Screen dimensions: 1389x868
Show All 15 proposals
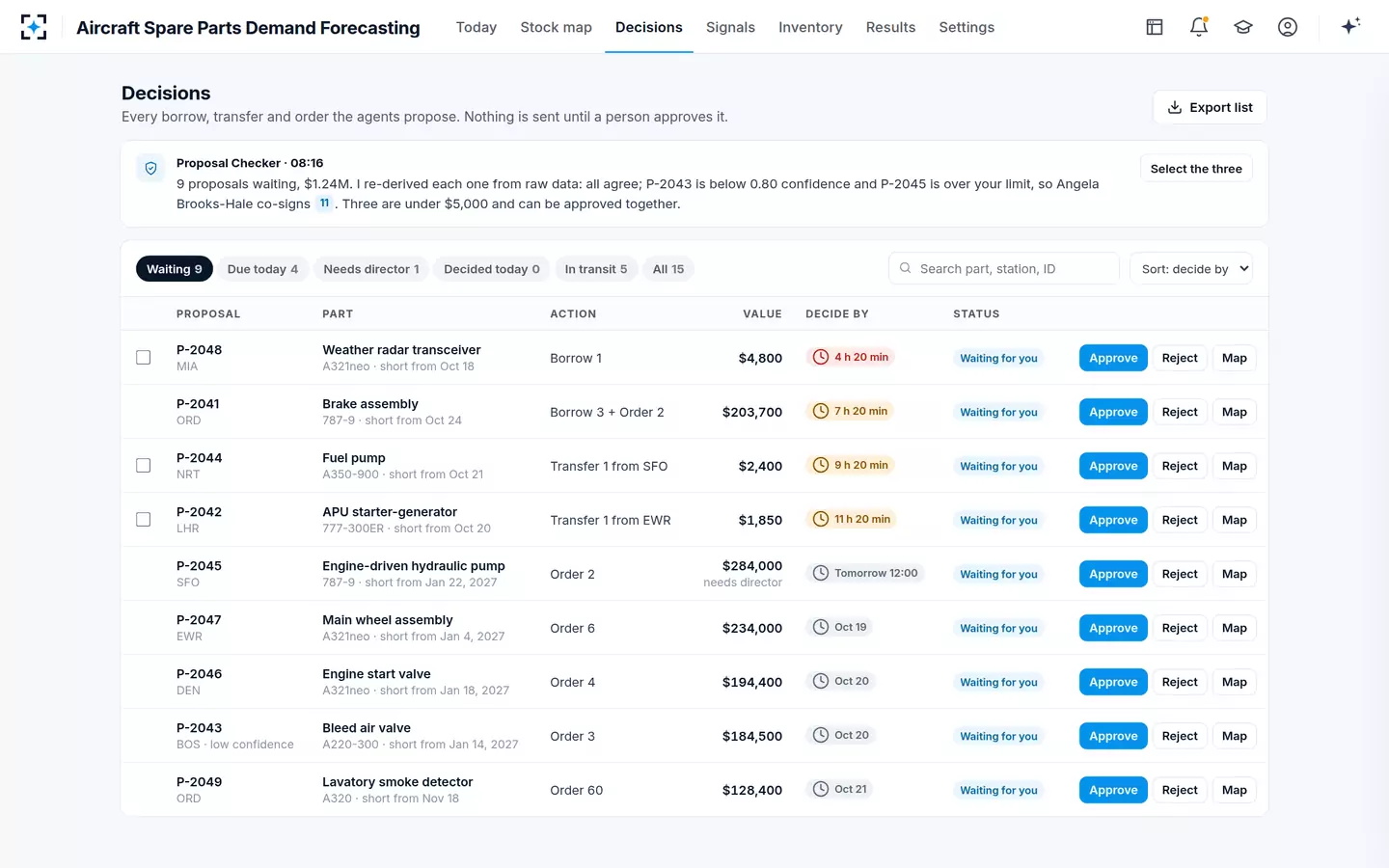[x=668, y=269]
